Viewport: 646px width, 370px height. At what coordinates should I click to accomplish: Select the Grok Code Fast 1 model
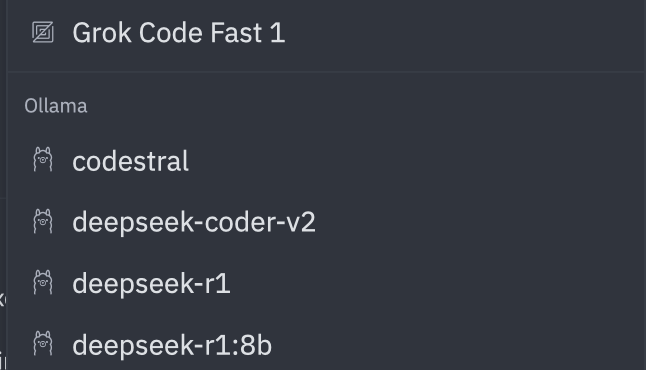(x=326, y=32)
